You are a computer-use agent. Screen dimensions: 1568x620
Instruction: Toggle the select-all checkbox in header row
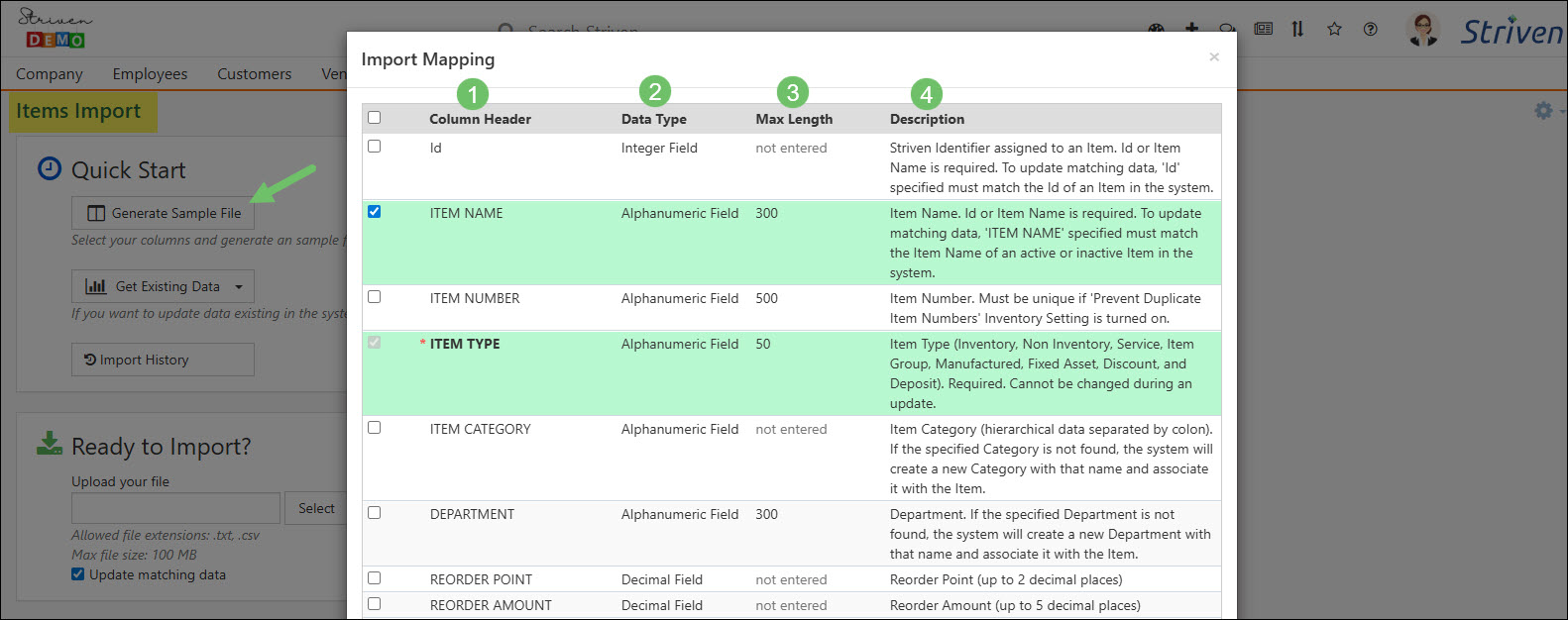tap(374, 118)
